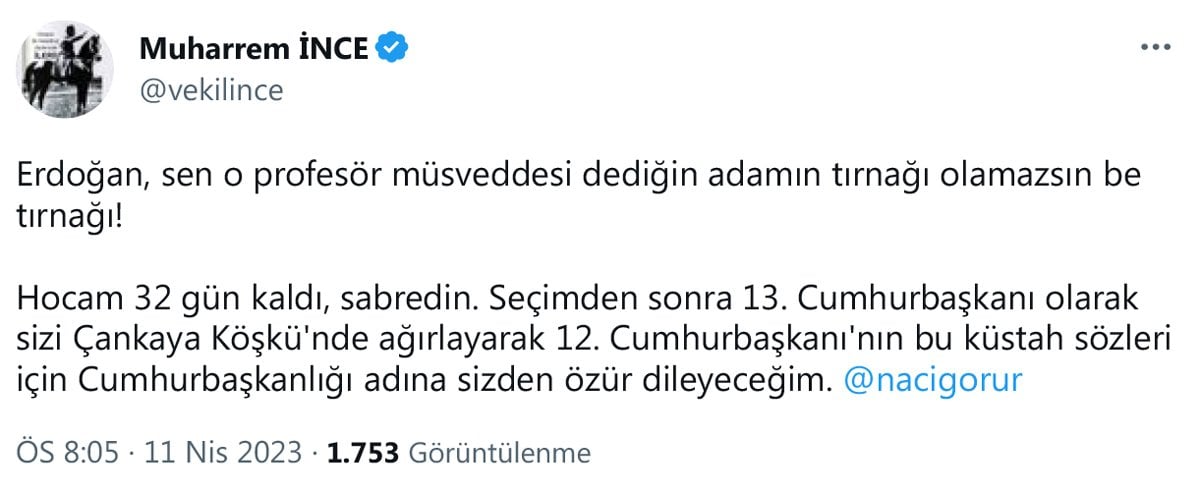Click the blue verified badge
Screen dimensions: 1200x493
coord(393,47)
